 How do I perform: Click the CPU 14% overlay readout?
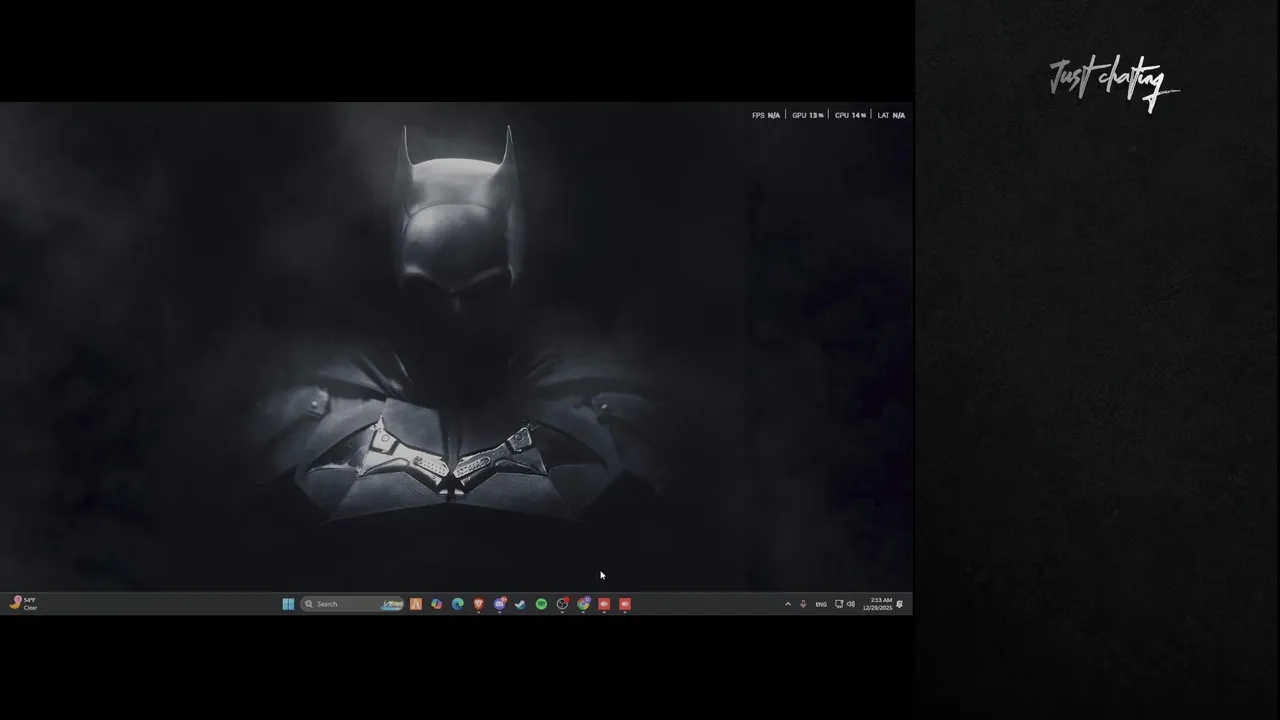click(x=850, y=115)
